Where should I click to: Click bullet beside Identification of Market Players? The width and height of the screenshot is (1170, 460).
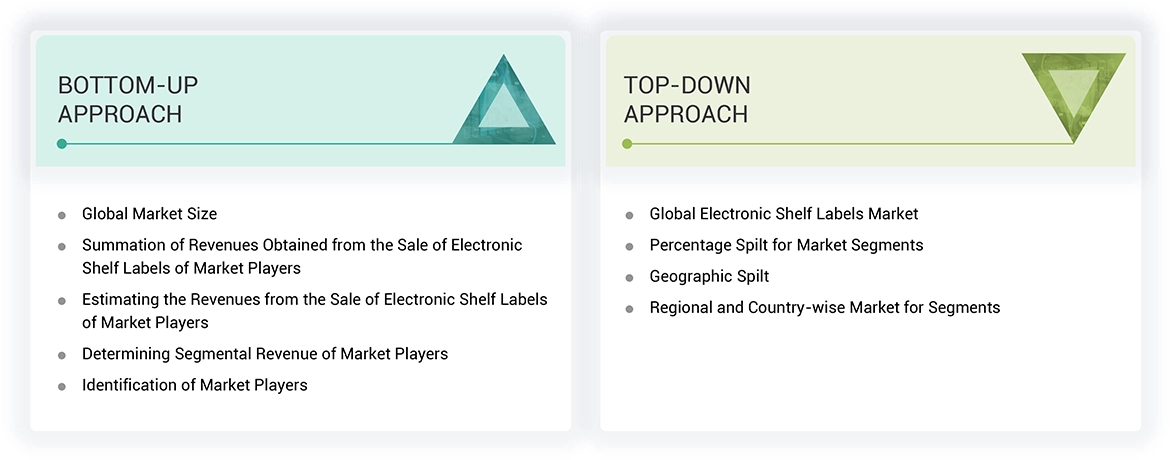[x=62, y=386]
